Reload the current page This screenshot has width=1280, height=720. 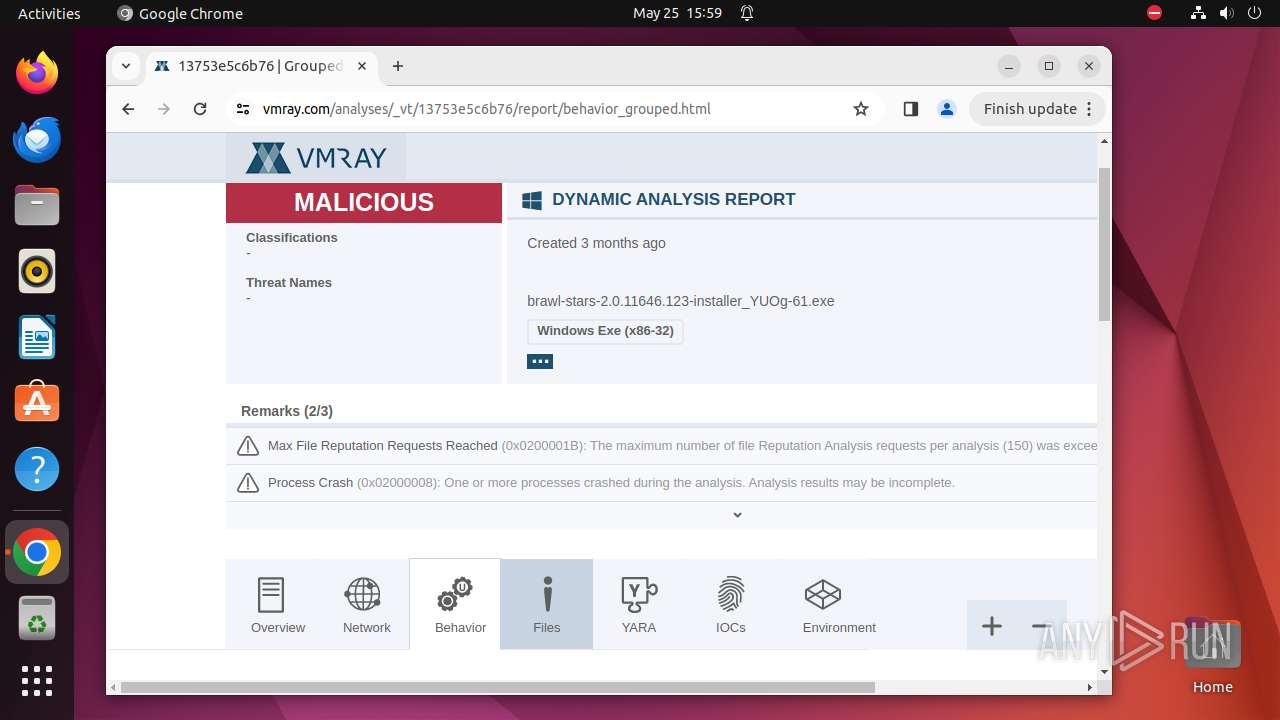pos(200,109)
